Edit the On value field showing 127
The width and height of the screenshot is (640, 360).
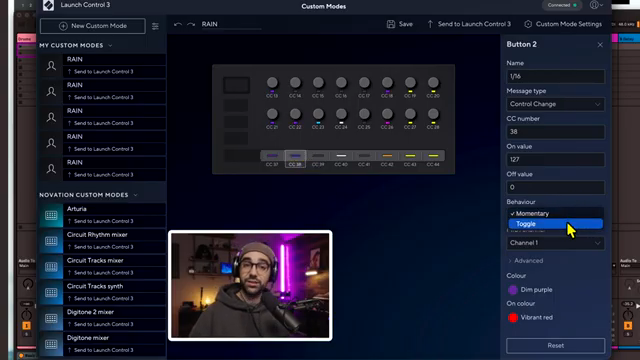pyautogui.click(x=556, y=160)
